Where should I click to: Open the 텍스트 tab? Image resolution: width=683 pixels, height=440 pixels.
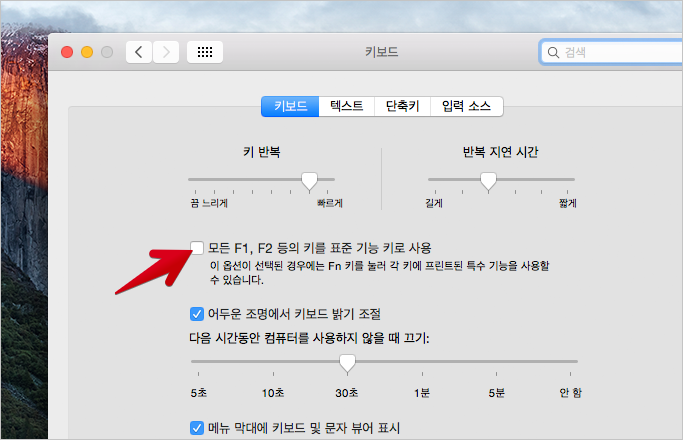pos(347,106)
